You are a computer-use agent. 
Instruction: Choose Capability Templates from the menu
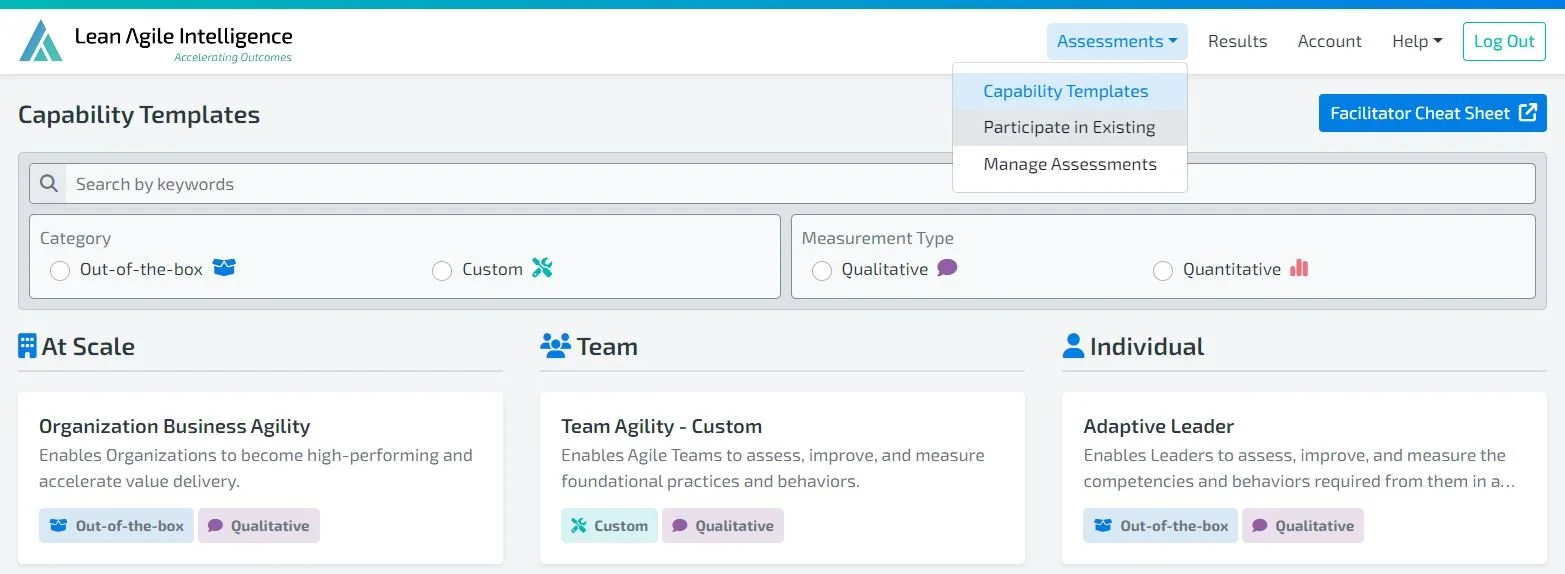(1070, 91)
